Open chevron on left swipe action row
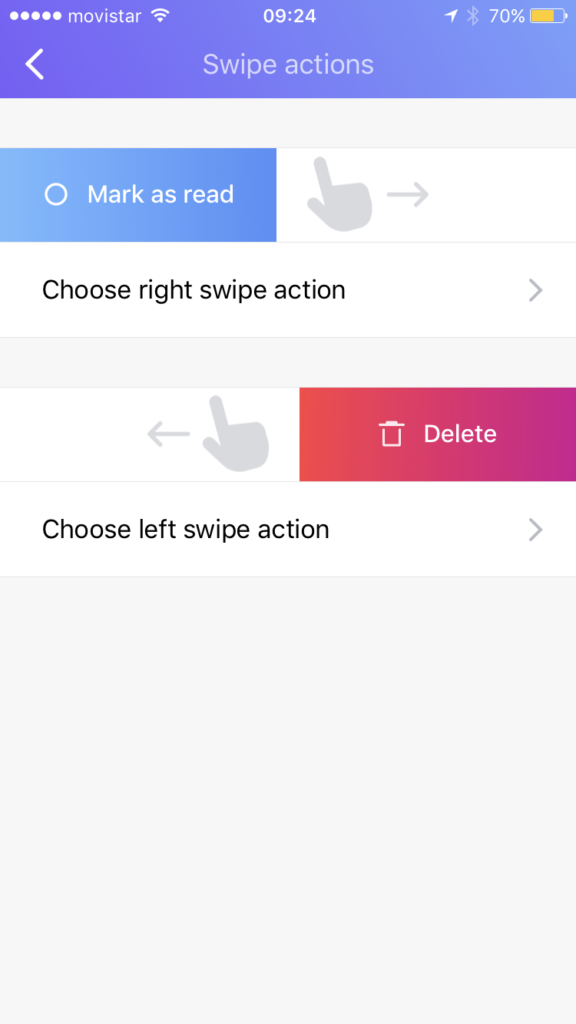Screen dimensions: 576x1024 [x=536, y=530]
